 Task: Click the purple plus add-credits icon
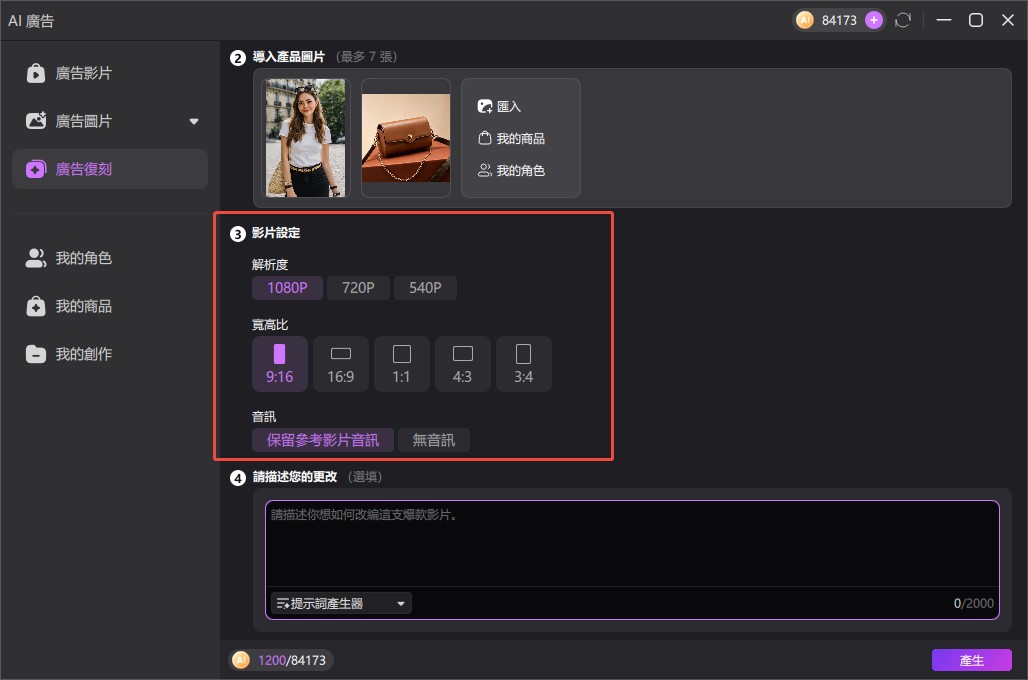pyautogui.click(x=873, y=20)
